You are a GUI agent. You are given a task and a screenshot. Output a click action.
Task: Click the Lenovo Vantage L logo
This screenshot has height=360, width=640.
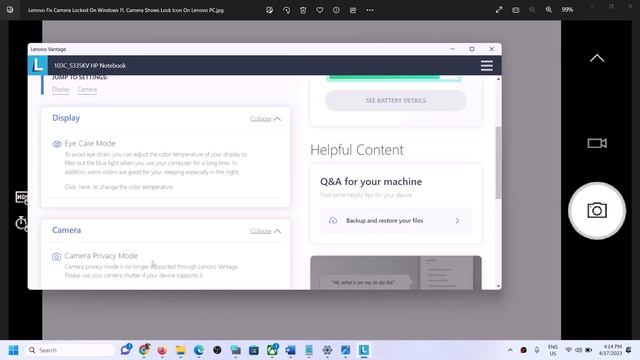38,65
